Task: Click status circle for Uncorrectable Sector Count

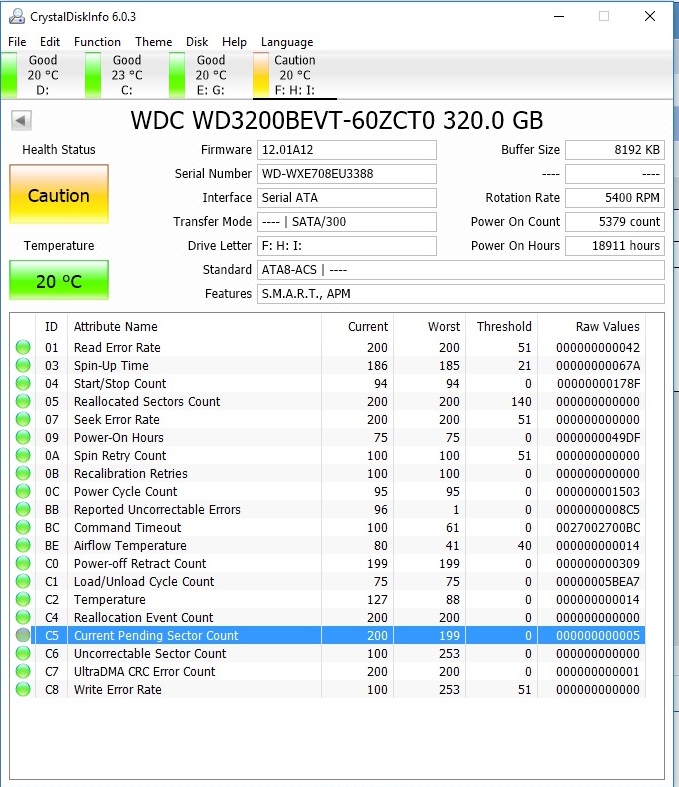Action: coord(23,653)
